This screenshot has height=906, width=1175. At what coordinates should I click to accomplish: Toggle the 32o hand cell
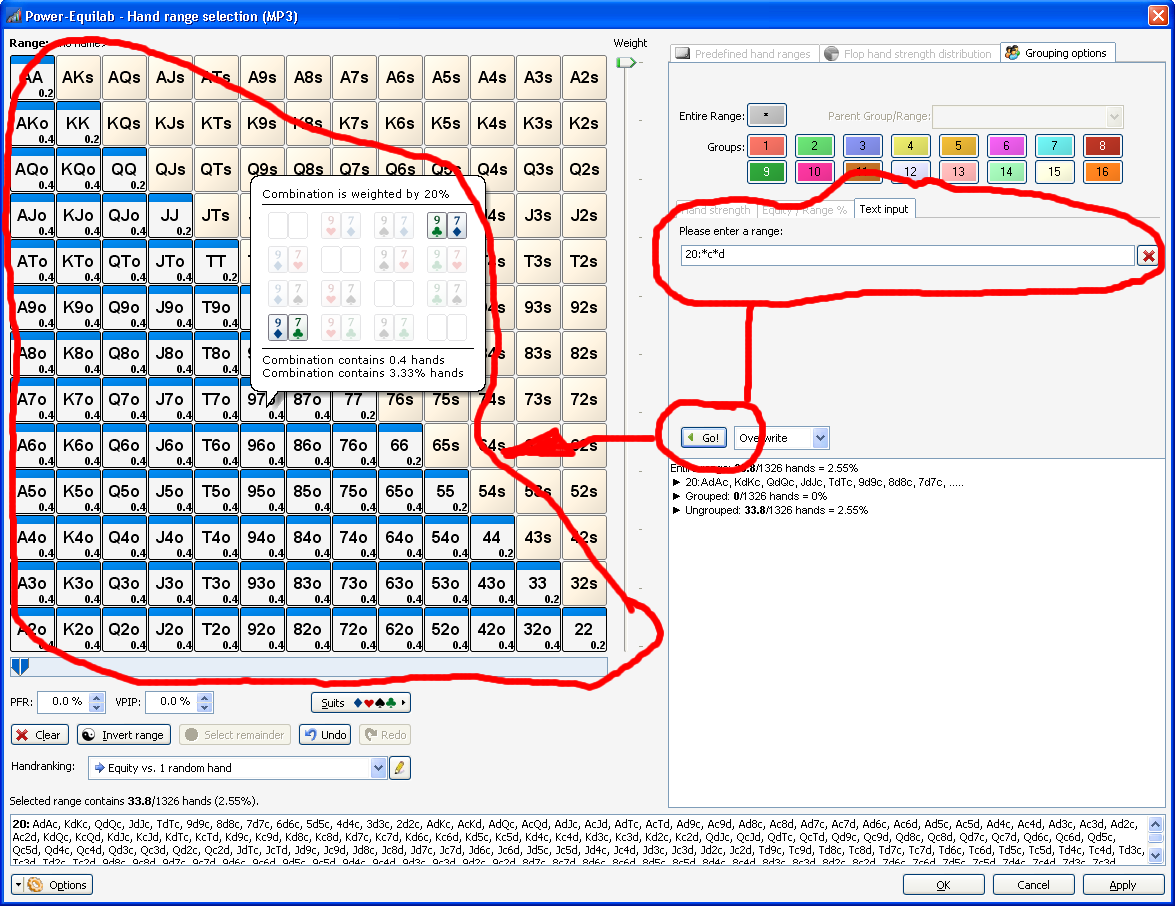pyautogui.click(x=538, y=630)
